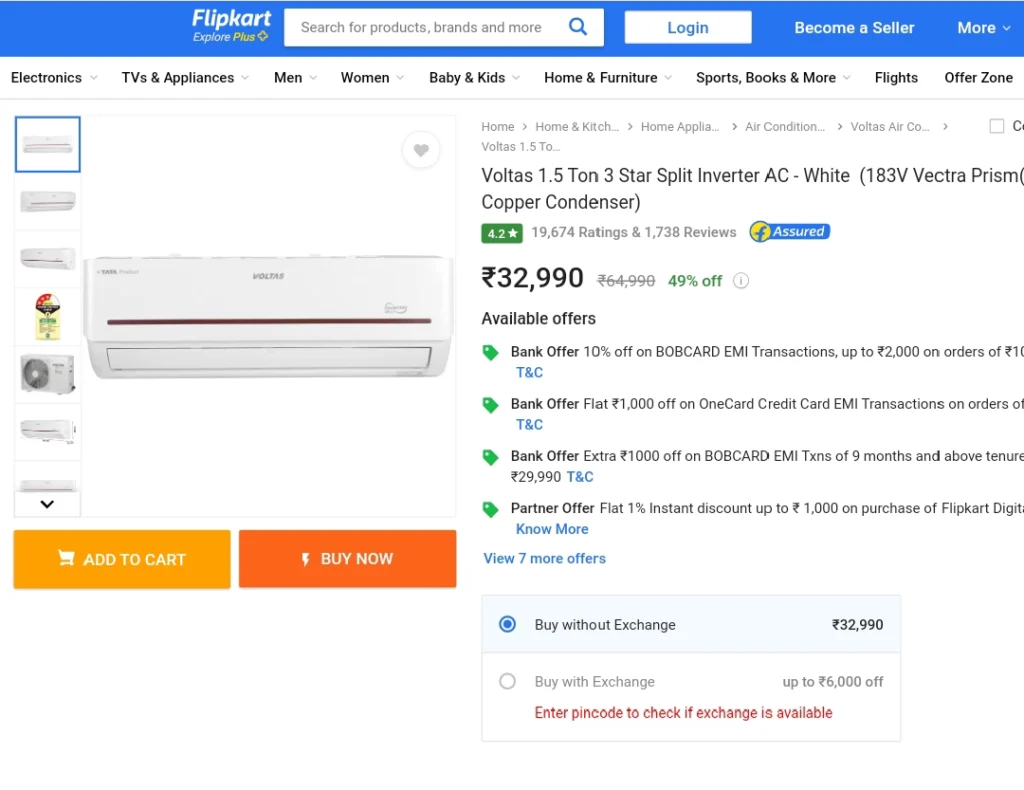
Task: Click Become a Seller
Action: tap(854, 28)
